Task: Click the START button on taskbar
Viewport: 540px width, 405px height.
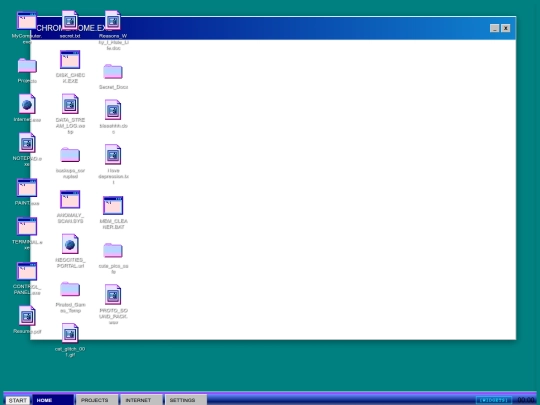Action: [18, 400]
